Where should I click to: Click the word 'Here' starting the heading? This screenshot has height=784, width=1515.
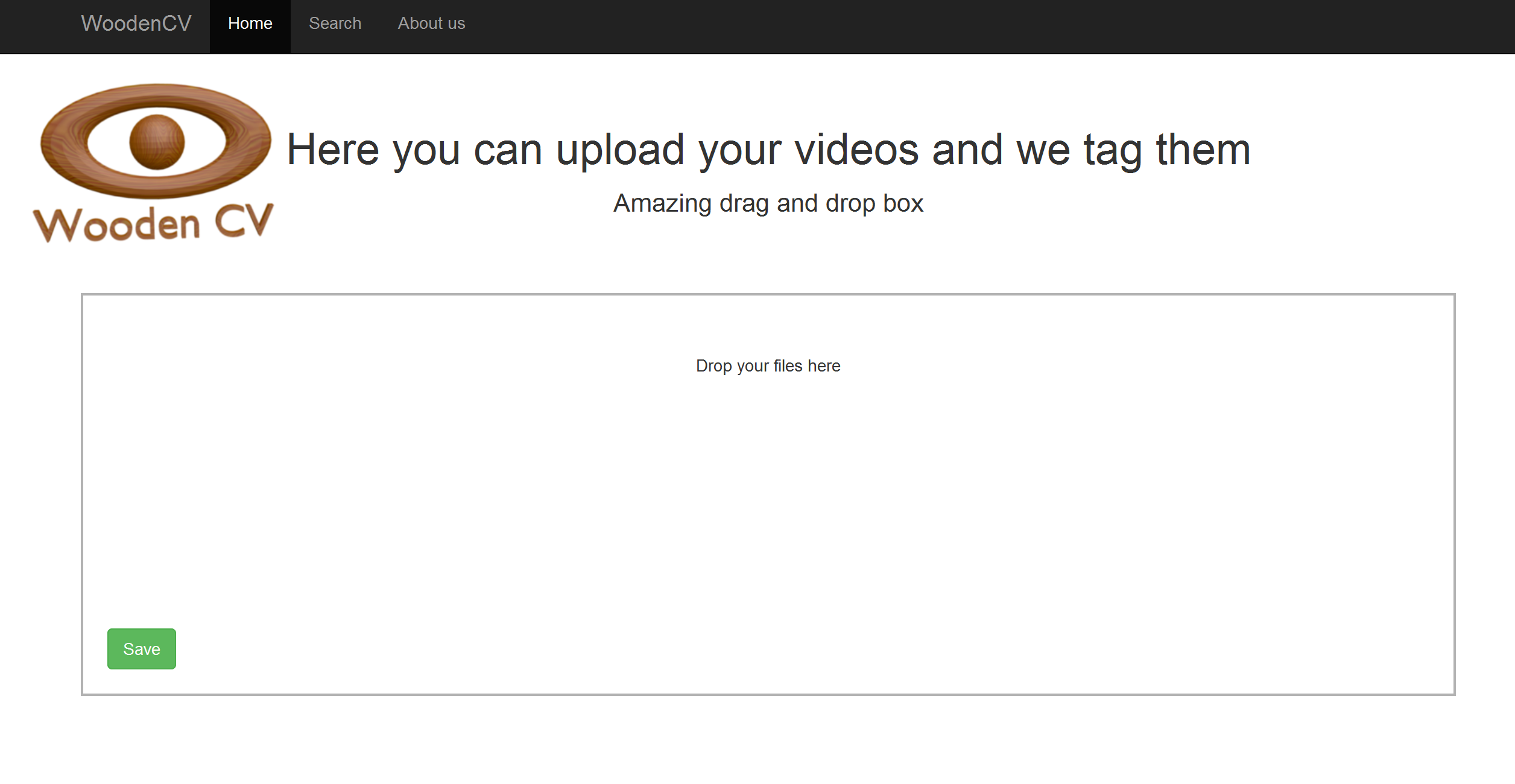point(333,150)
